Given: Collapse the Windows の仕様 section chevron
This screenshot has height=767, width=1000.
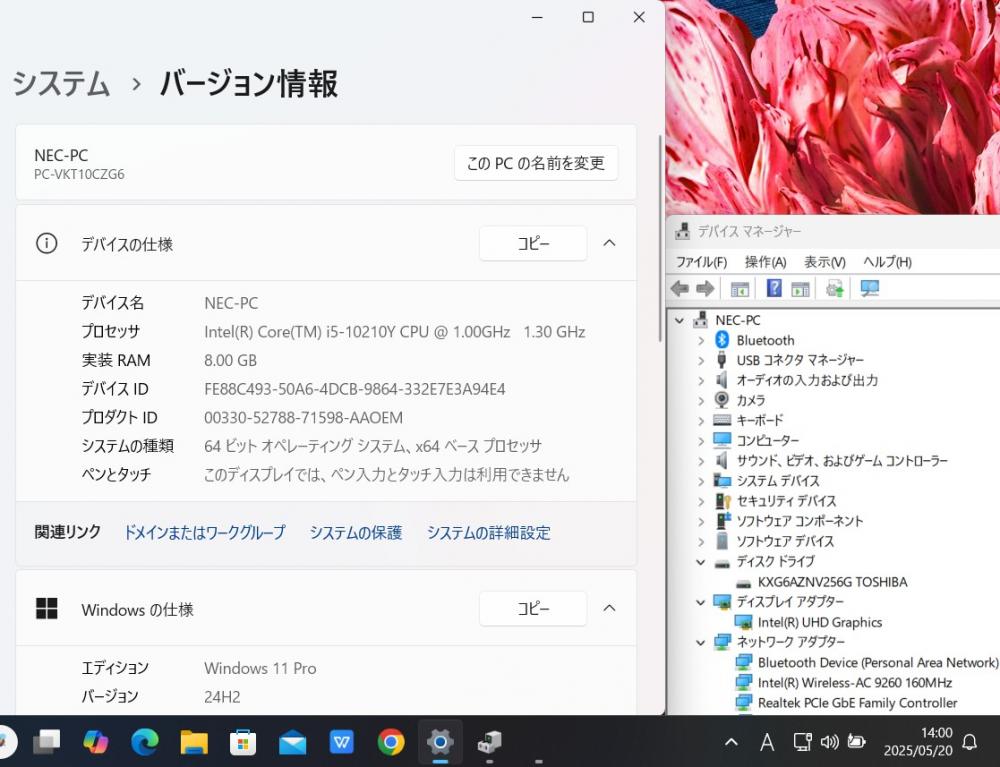Looking at the screenshot, I should 610,608.
